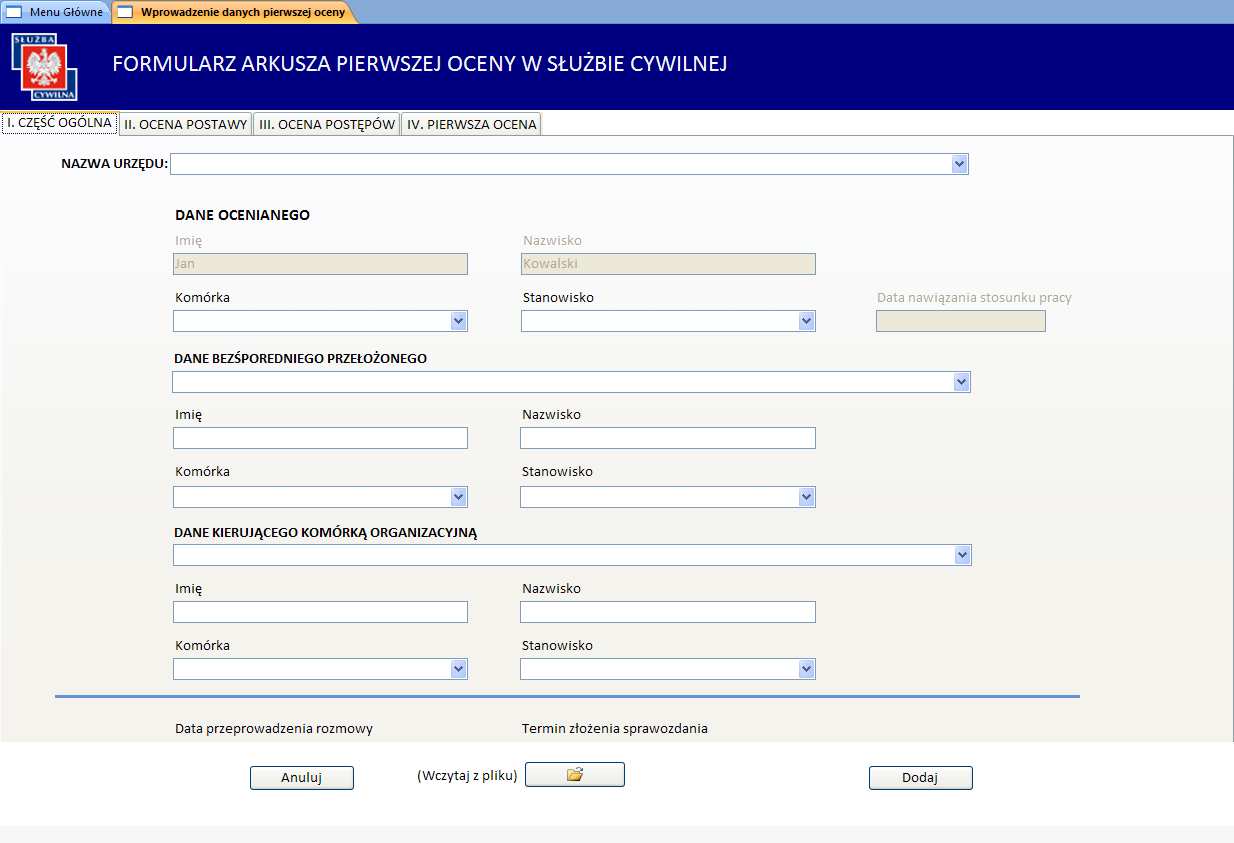Viewport: 1234px width, 843px height.
Task: Open the unit head's Stanowisko dropdown
Action: click(x=806, y=669)
